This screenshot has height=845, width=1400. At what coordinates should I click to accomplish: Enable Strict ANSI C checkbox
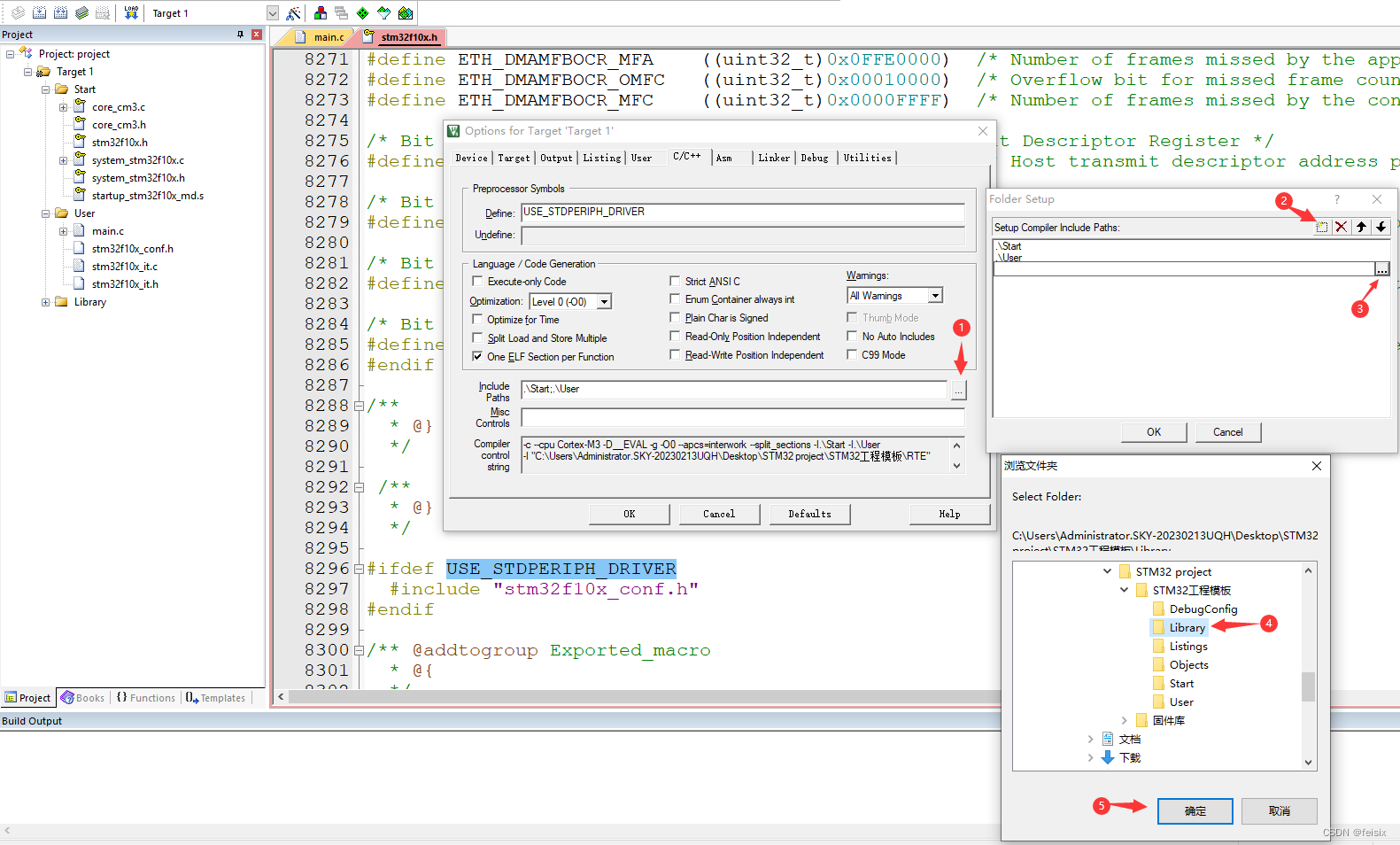(x=675, y=281)
